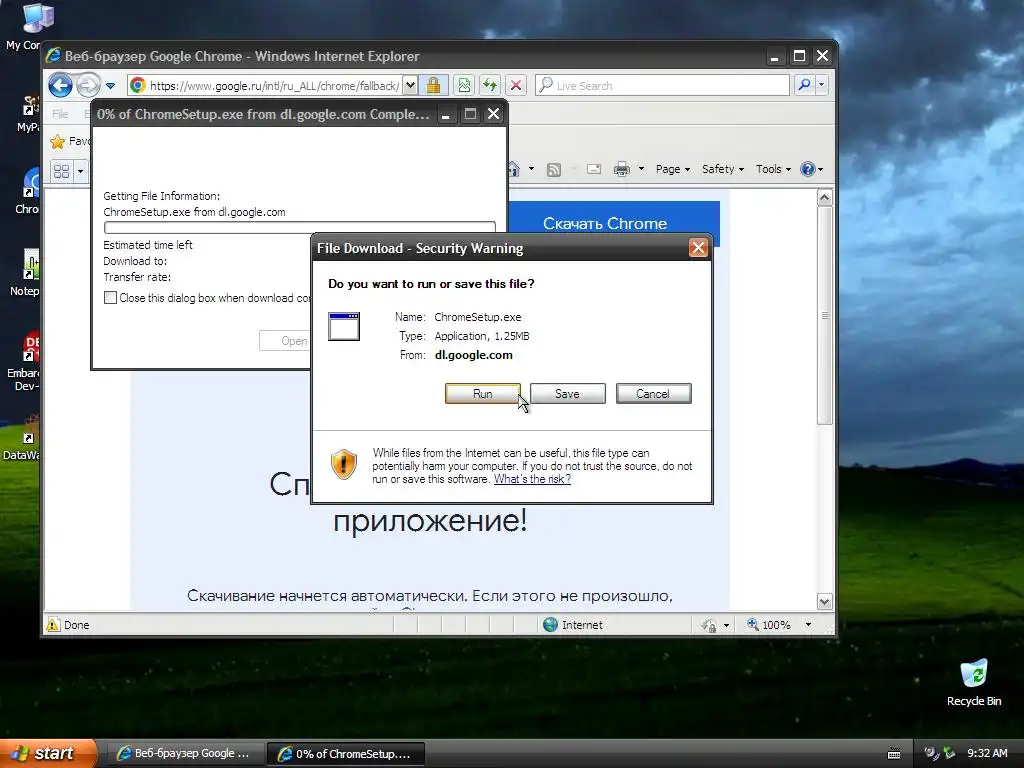
Task: Open the File menu in IE
Action: (60, 114)
